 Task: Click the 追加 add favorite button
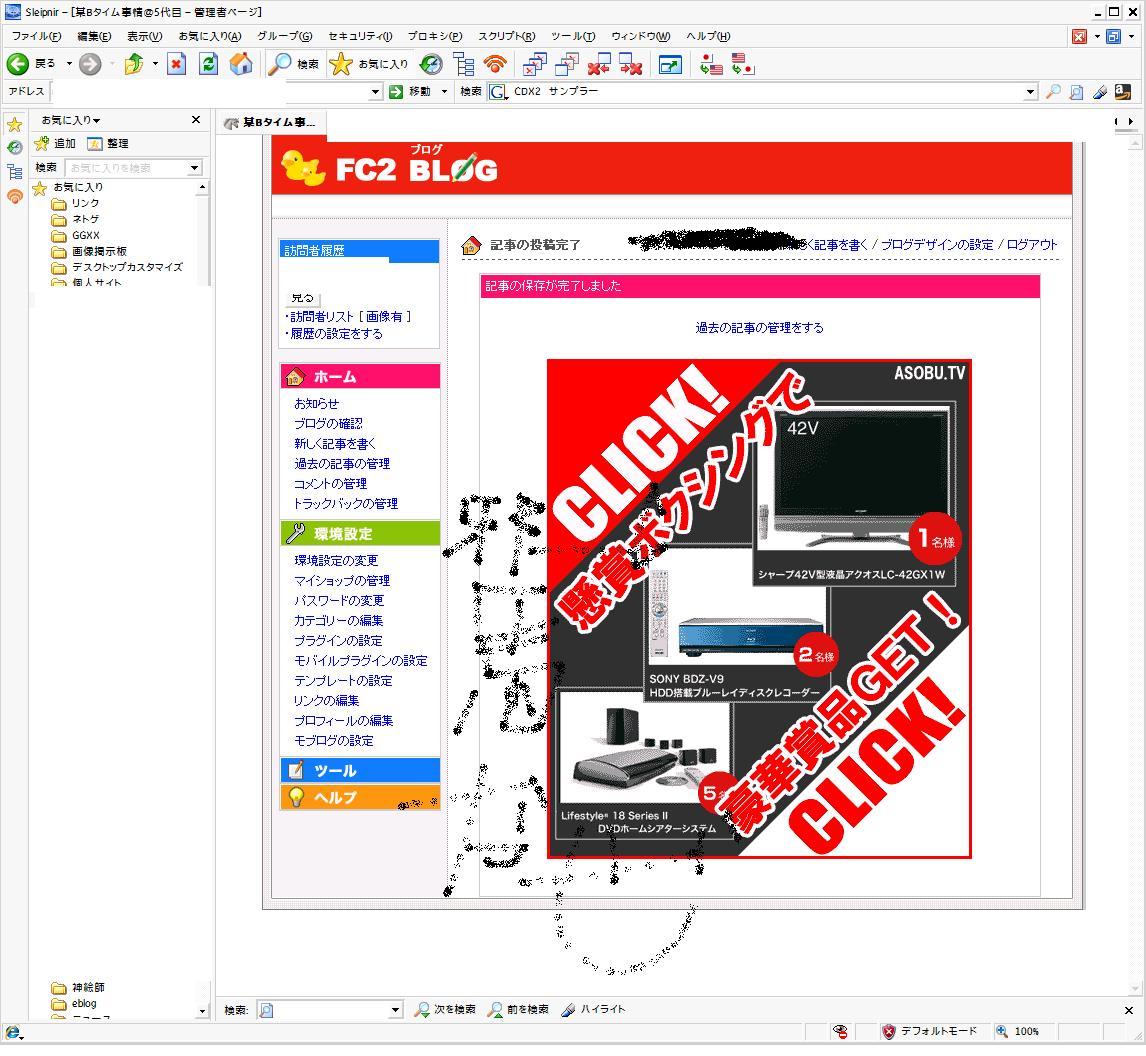coord(56,143)
